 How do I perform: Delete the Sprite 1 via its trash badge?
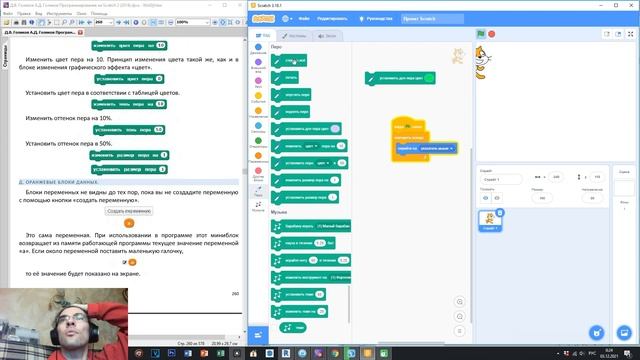[x=500, y=213]
